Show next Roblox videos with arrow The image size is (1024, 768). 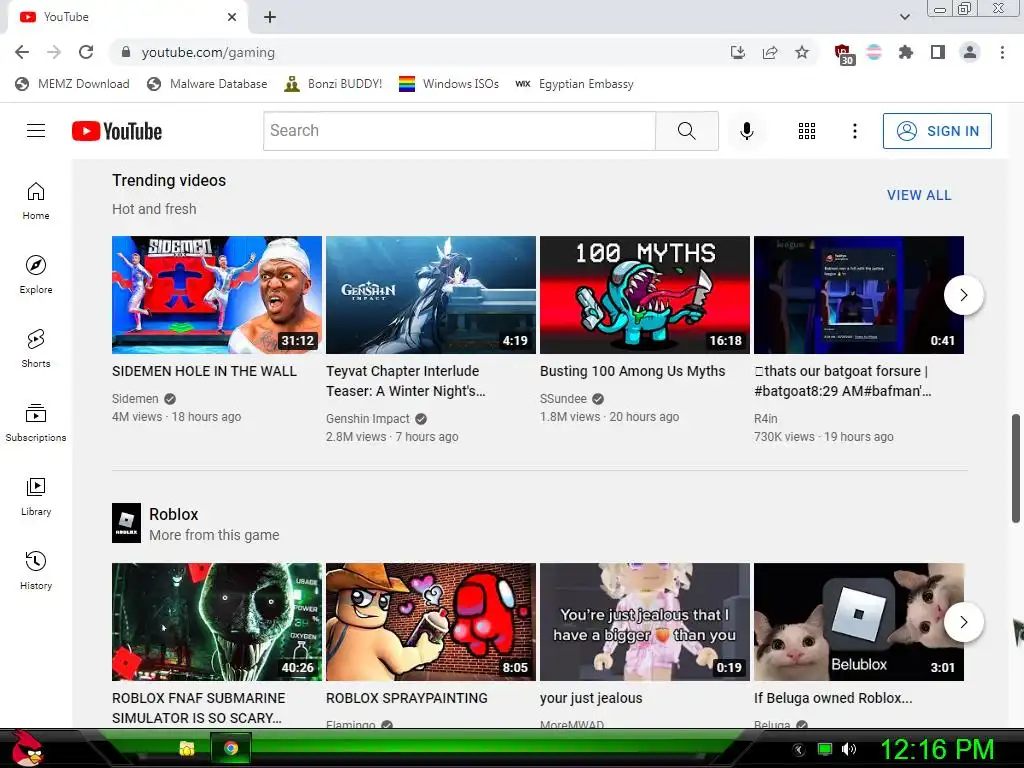963,622
